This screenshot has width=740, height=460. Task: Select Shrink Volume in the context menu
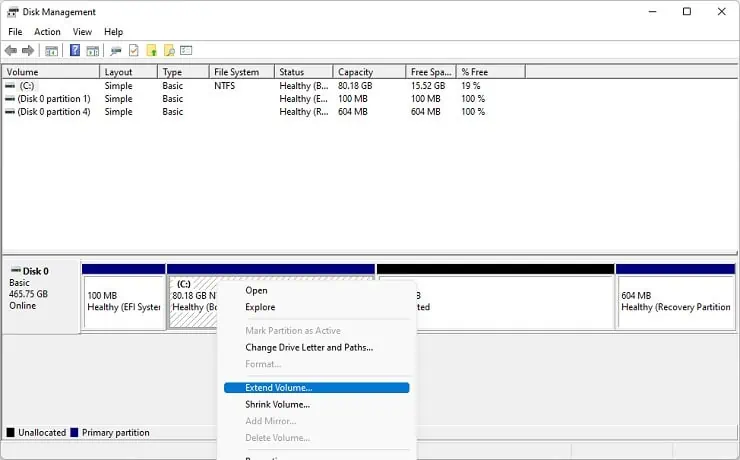[x=277, y=404]
